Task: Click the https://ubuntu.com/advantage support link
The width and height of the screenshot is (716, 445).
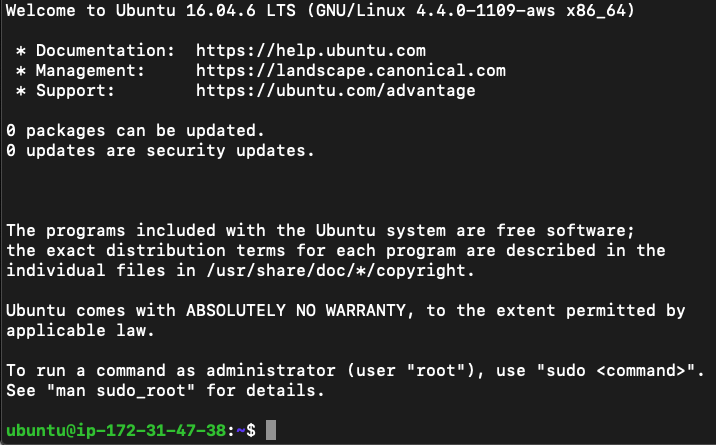Action: (335, 90)
